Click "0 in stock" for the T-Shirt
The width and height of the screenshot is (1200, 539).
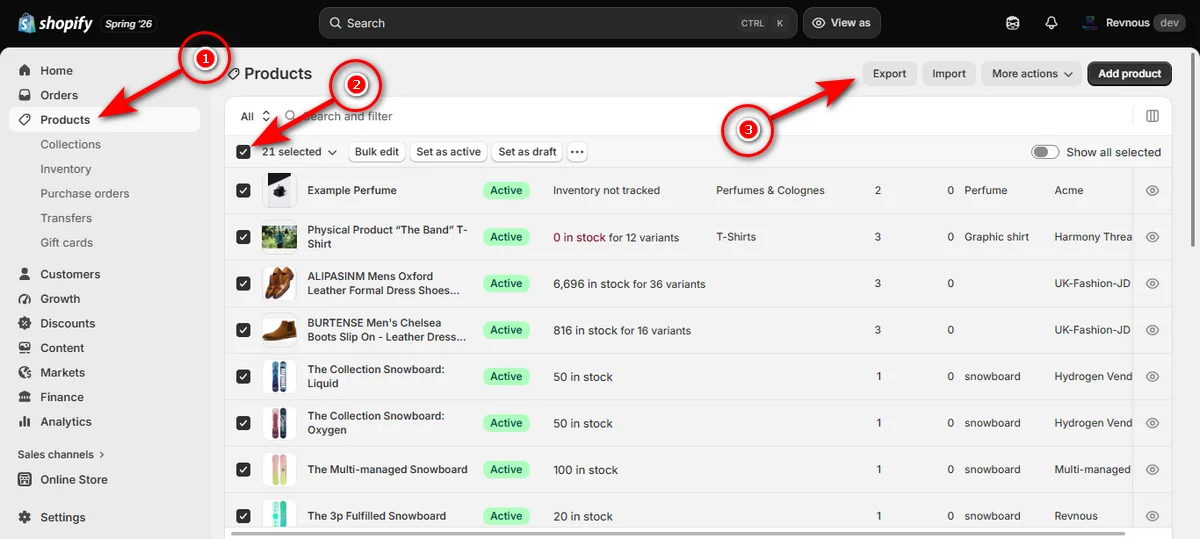click(579, 237)
